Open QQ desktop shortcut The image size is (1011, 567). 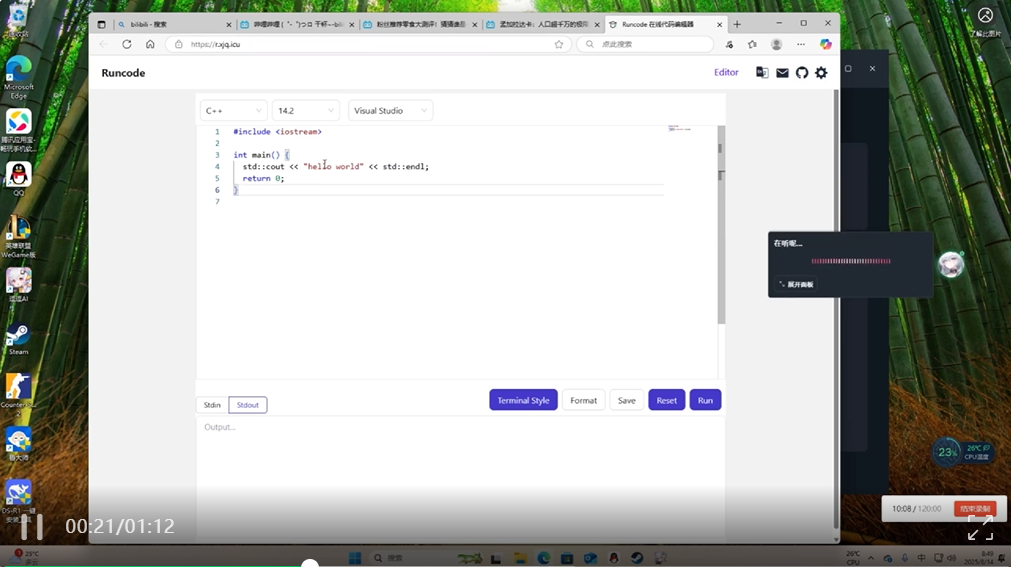pyautogui.click(x=19, y=179)
